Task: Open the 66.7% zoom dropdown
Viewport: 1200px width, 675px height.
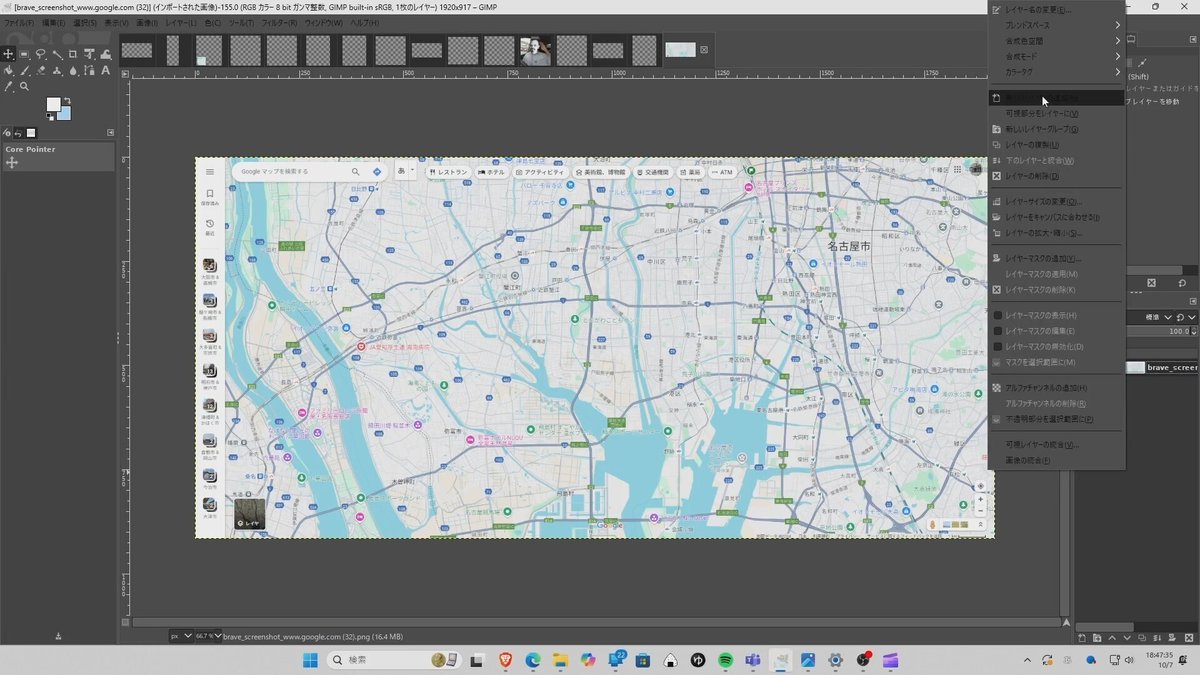Action: click(x=208, y=636)
